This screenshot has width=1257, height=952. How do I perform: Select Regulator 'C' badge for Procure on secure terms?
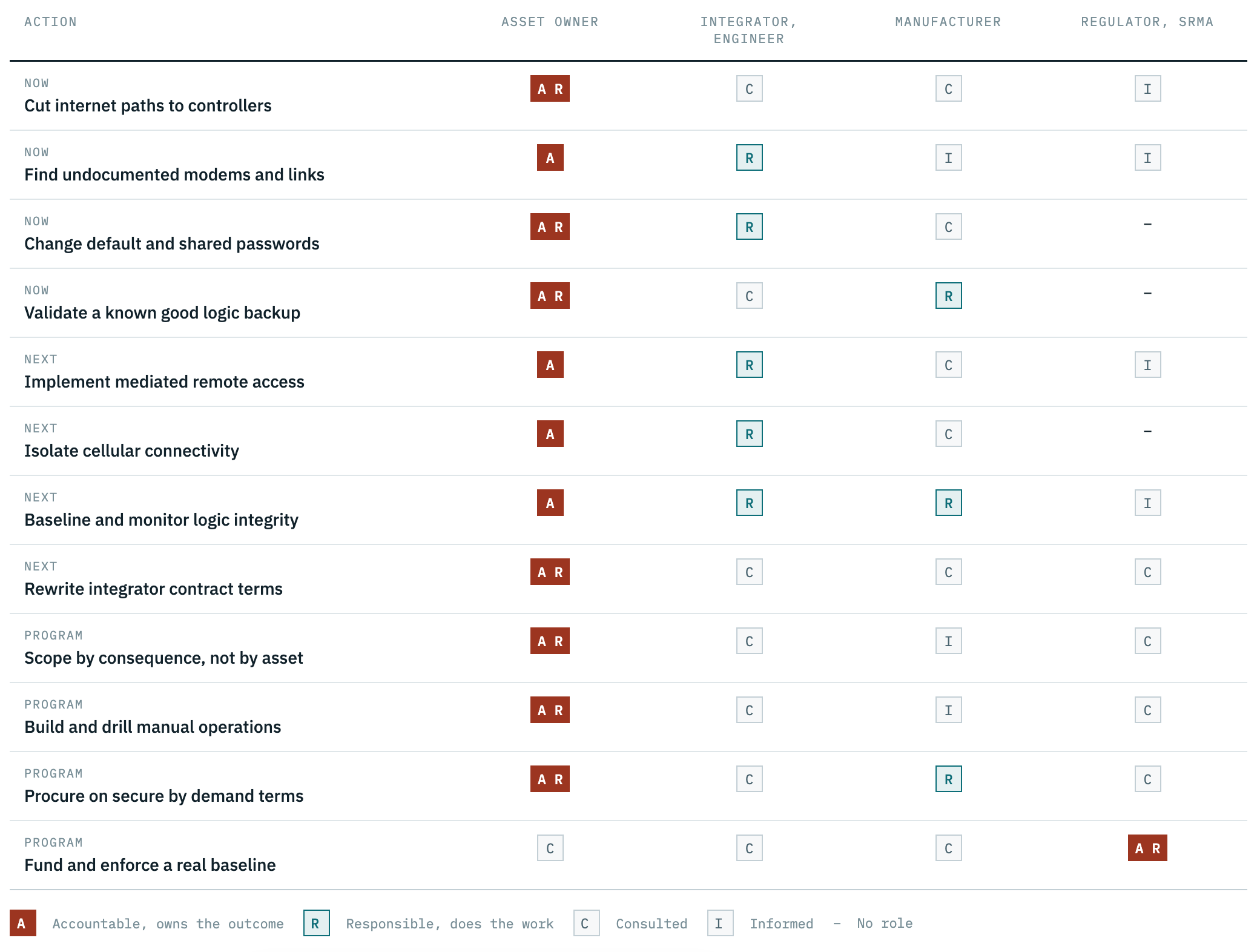pos(1147,779)
